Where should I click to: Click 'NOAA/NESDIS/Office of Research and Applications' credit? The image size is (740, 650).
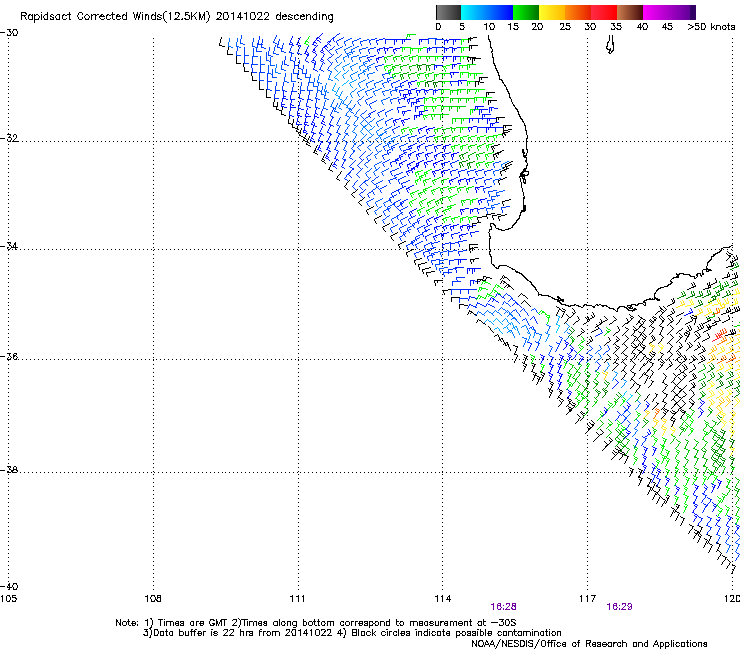pyautogui.click(x=589, y=644)
